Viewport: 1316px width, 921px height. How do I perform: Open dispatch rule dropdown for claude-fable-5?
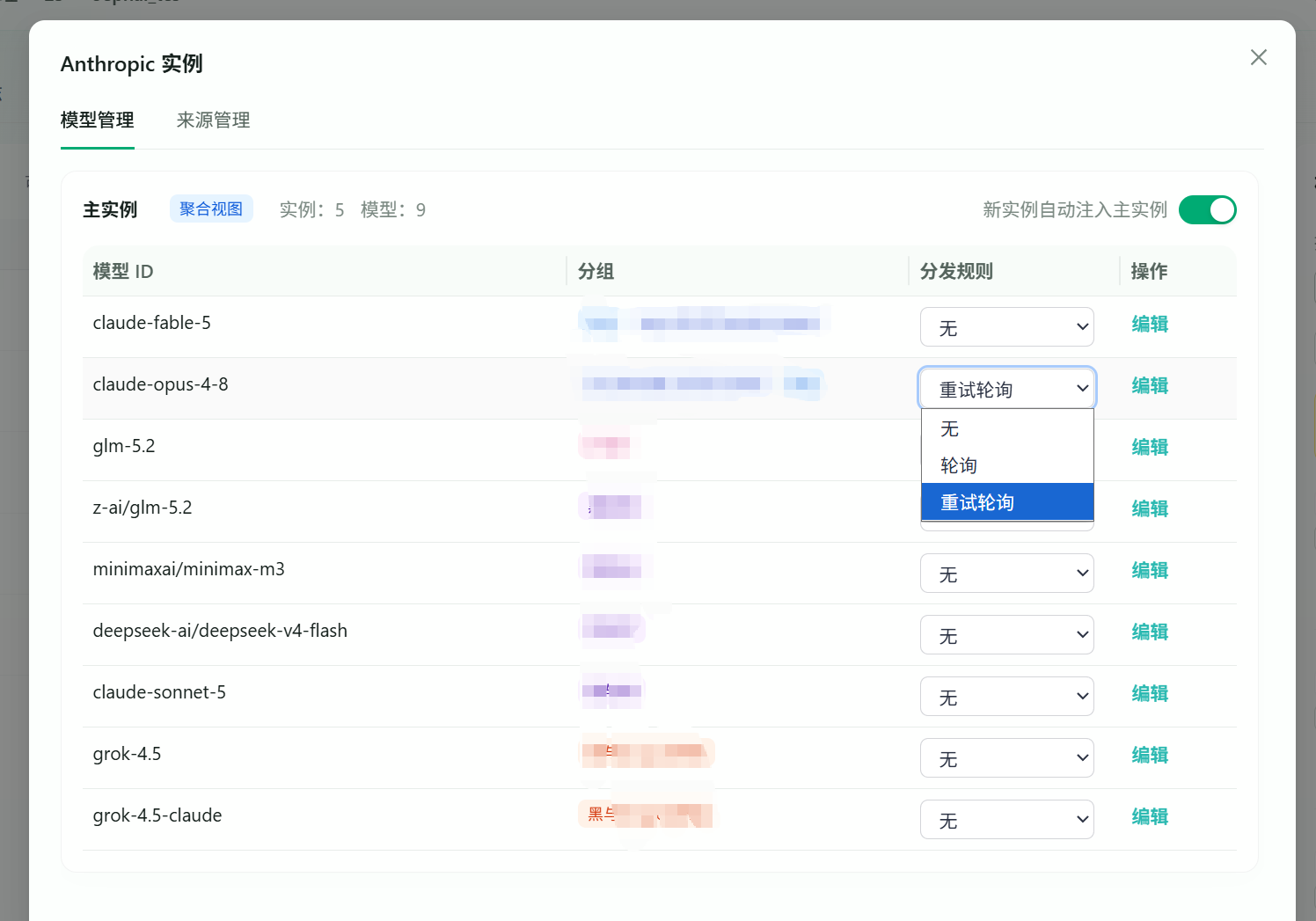[1007, 327]
